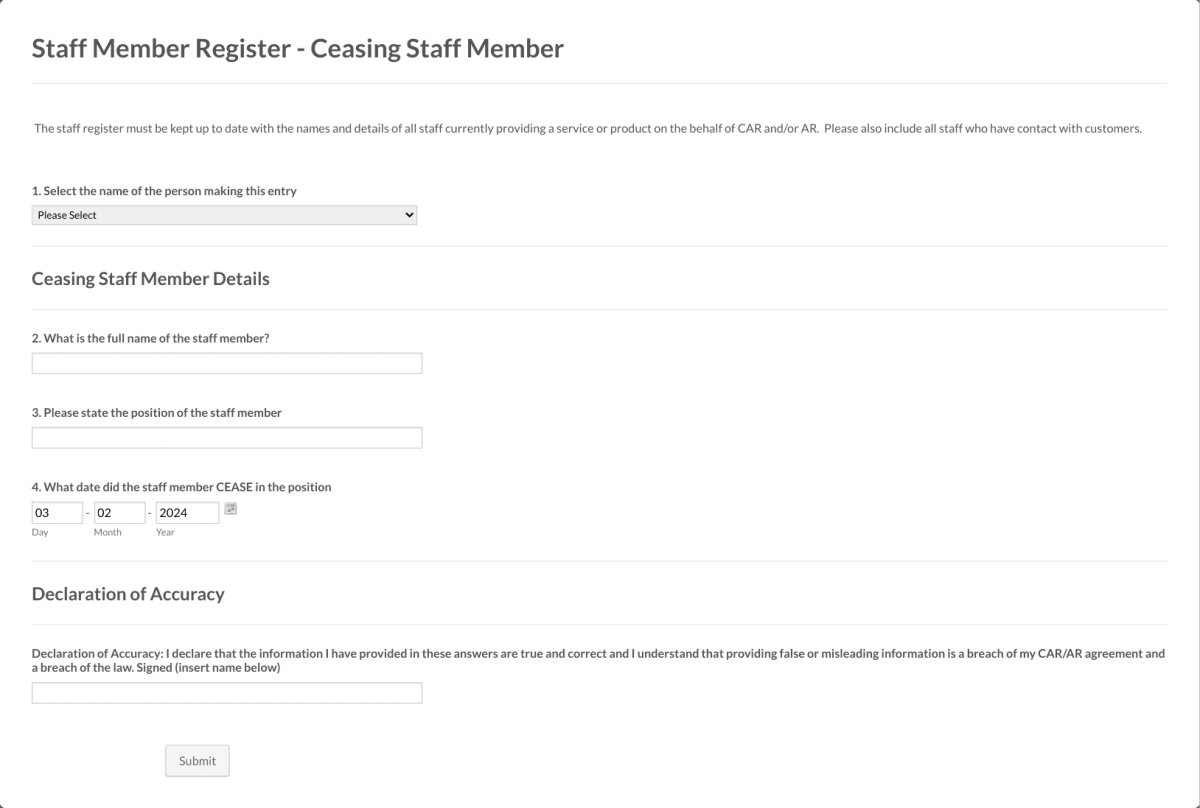Click the dropdown arrow on question 1
This screenshot has height=808, width=1200.
(x=408, y=214)
